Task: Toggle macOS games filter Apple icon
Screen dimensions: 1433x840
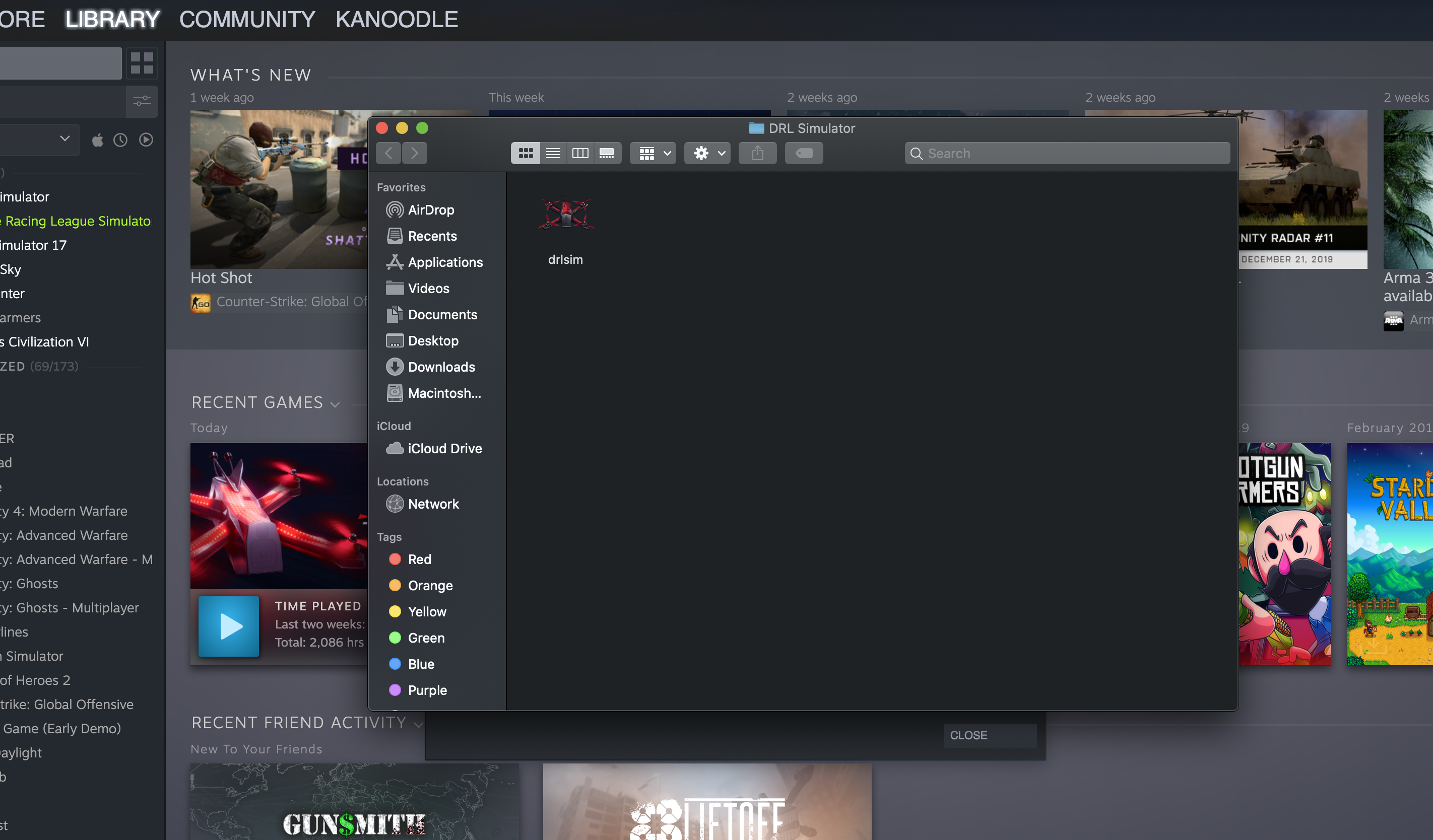Action: click(x=98, y=140)
